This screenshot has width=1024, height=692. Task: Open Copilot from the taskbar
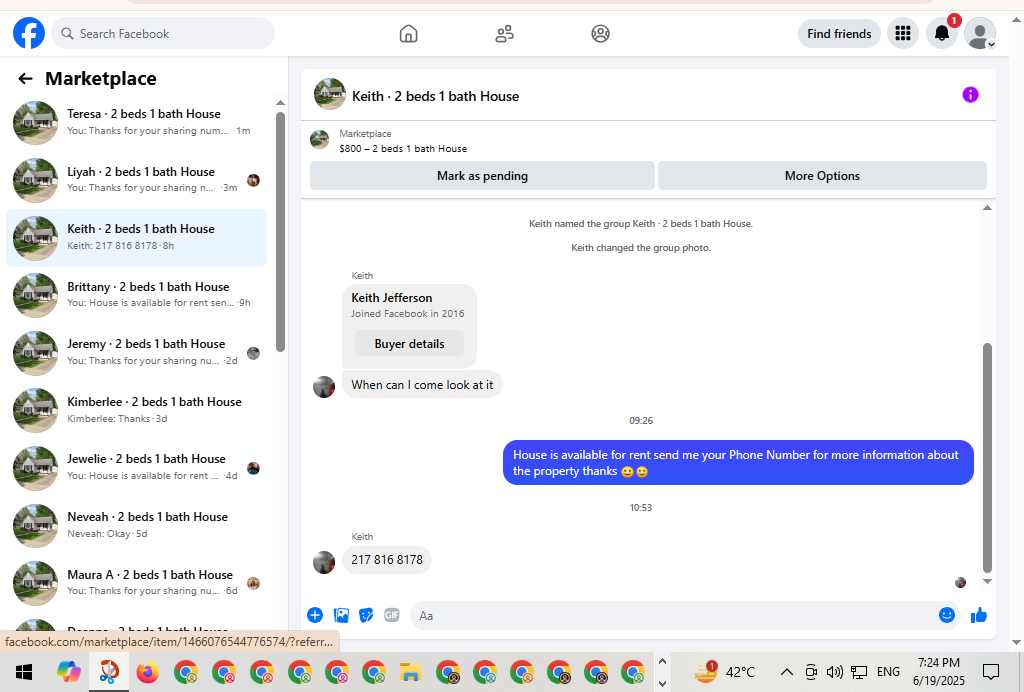tap(68, 672)
